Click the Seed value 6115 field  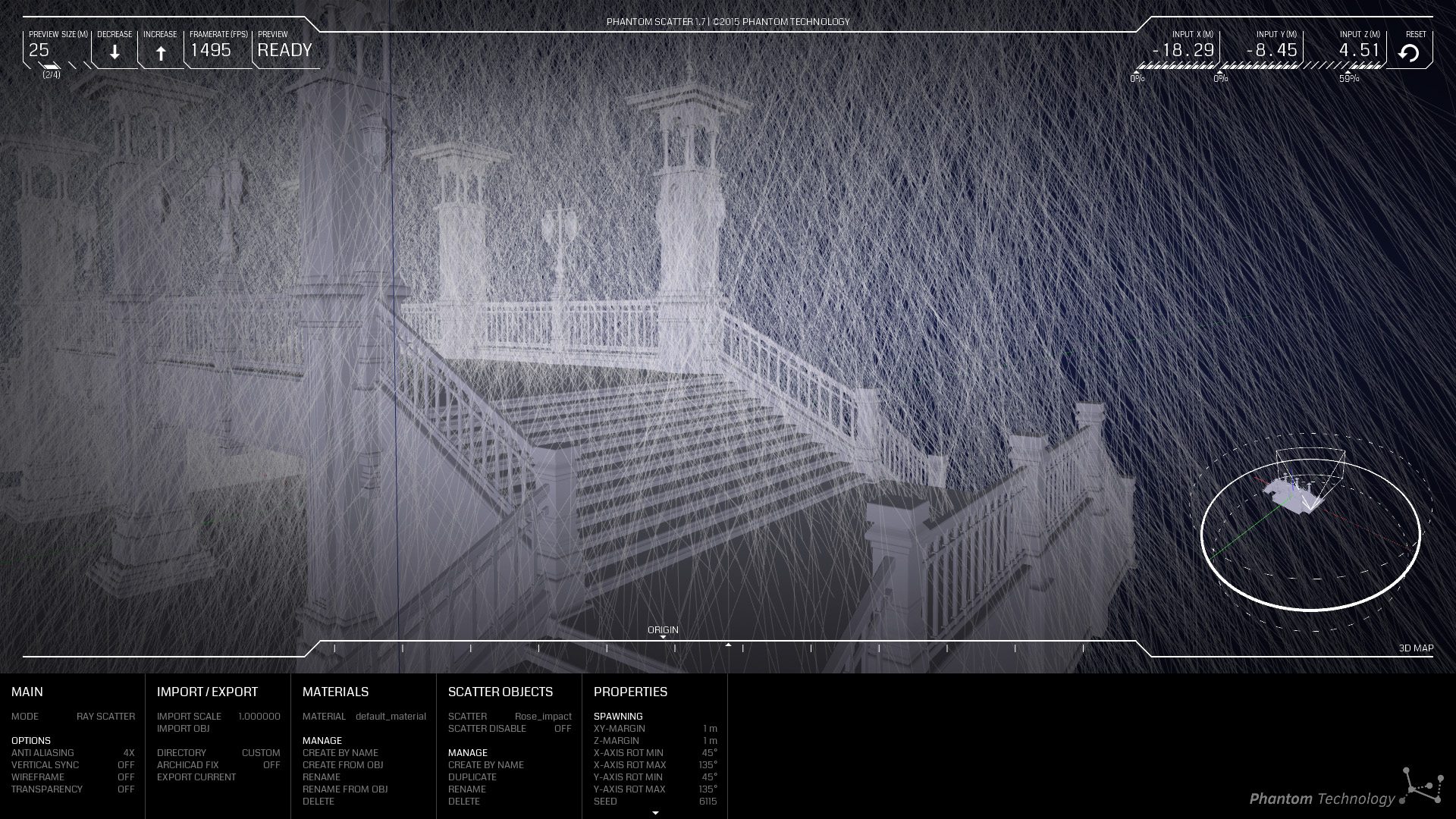point(708,802)
